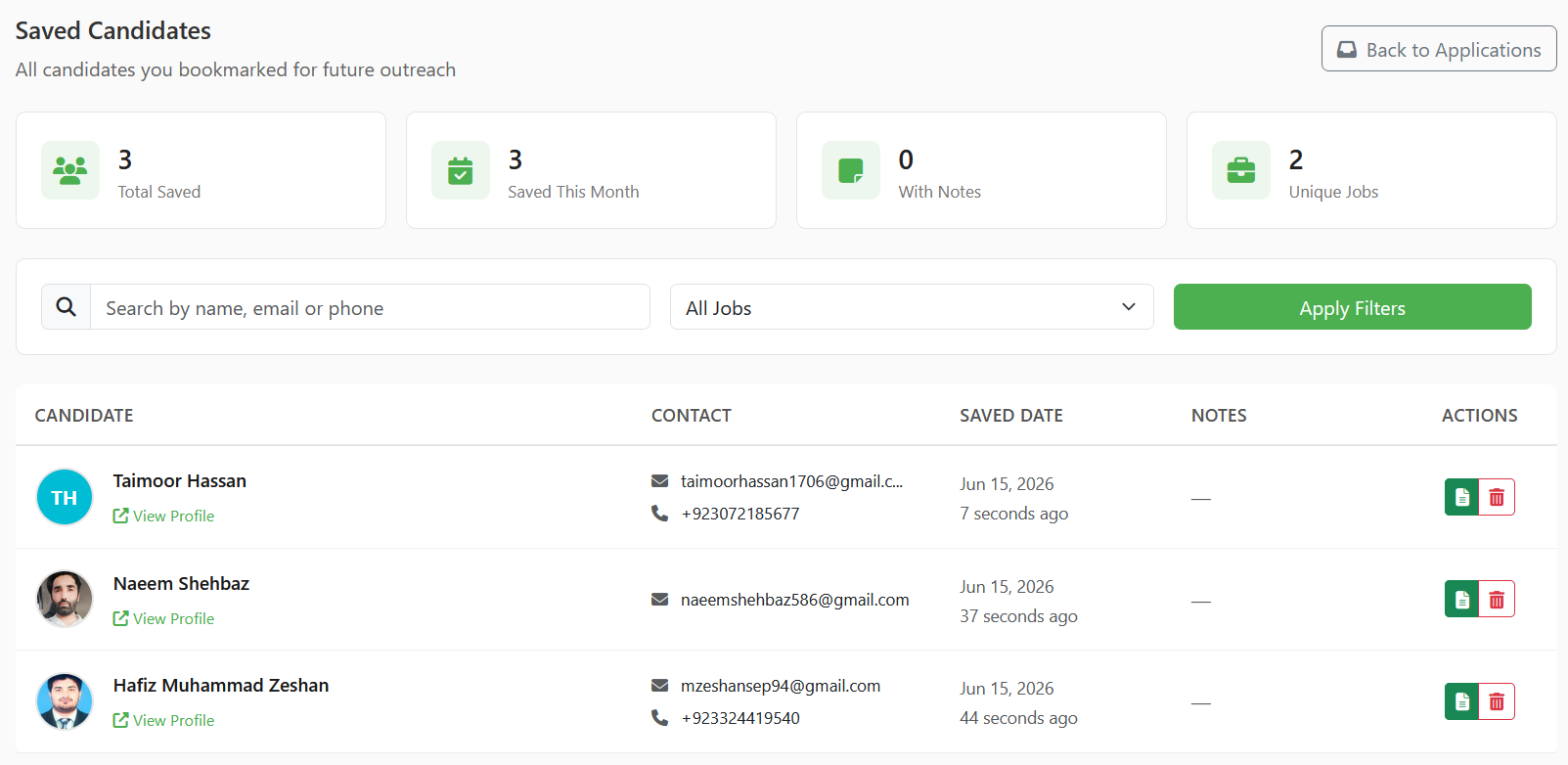Click the external-link icon in Taimoor Hassan's View Profile
This screenshot has height=765, width=1568.
click(120, 516)
